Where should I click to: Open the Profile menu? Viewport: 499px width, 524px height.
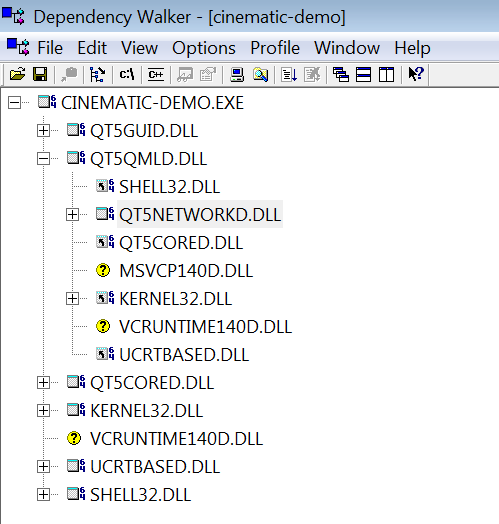click(275, 48)
